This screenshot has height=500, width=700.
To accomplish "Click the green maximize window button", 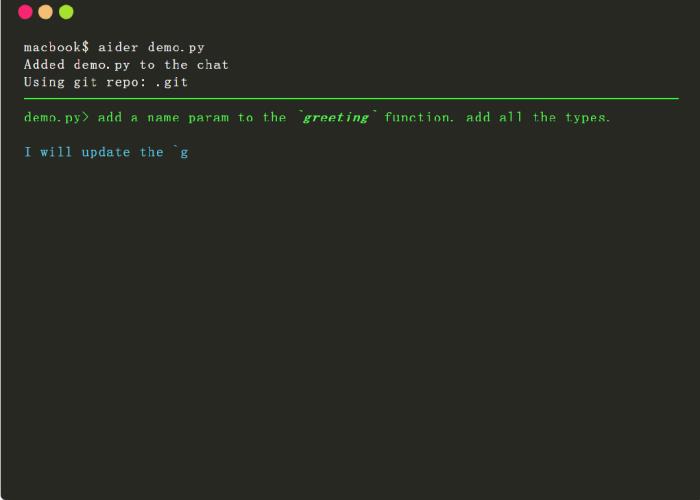I will click(66, 12).
